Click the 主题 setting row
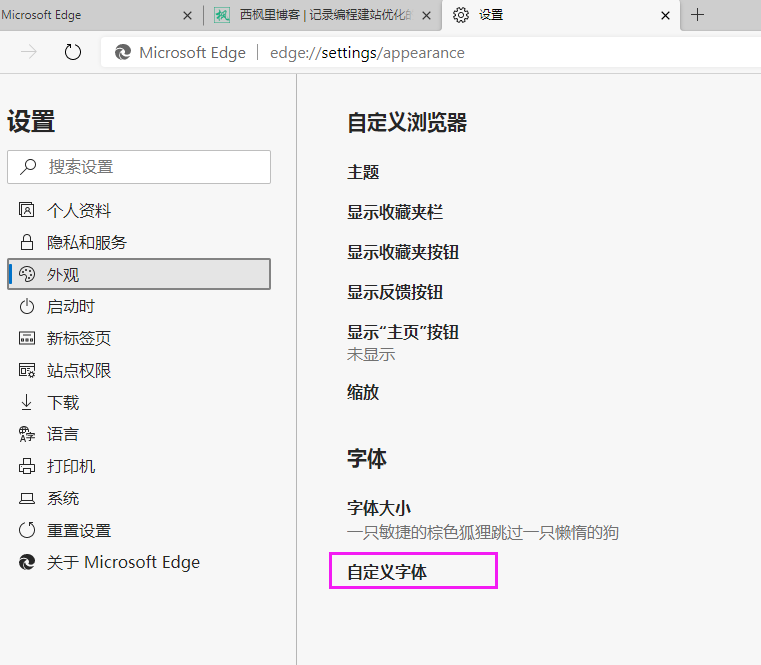The height and width of the screenshot is (665, 761). coord(363,172)
